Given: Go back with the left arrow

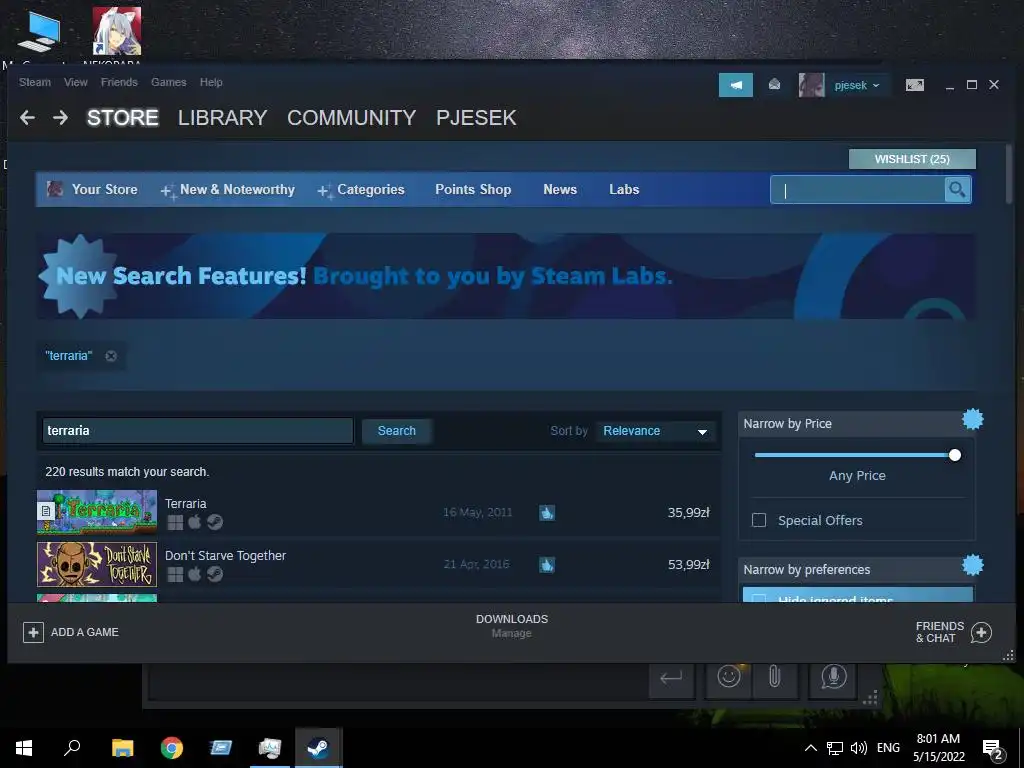Looking at the screenshot, I should pos(27,118).
